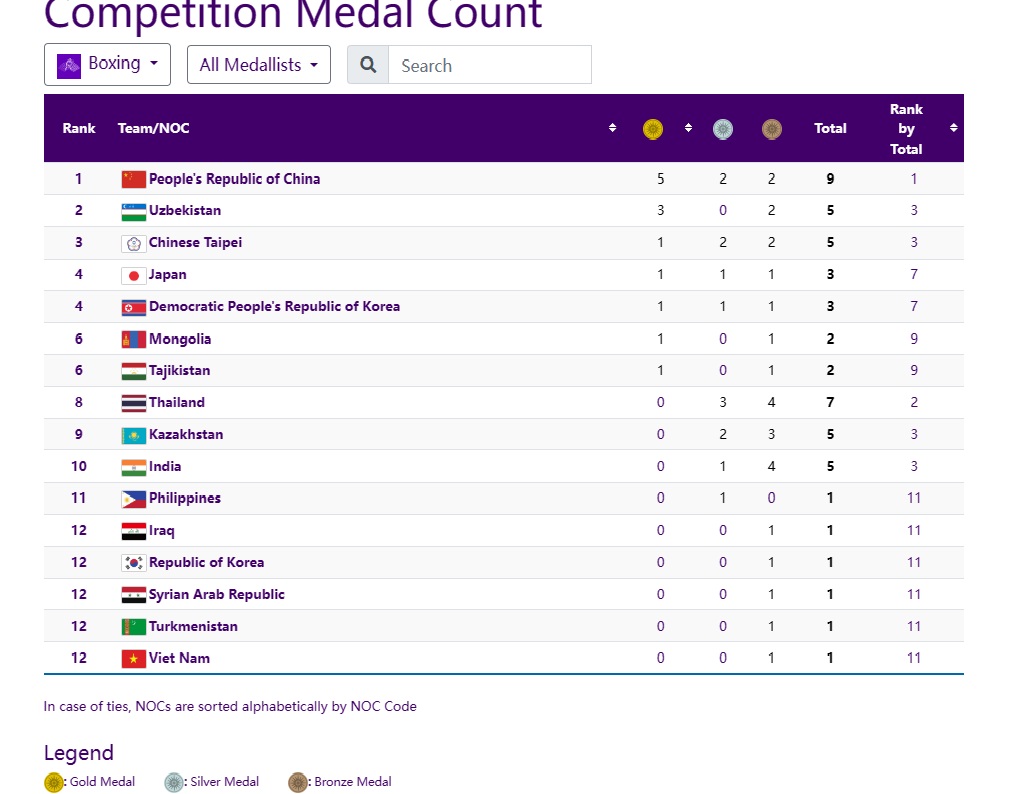Click China's gold medal count 5

tap(660, 179)
